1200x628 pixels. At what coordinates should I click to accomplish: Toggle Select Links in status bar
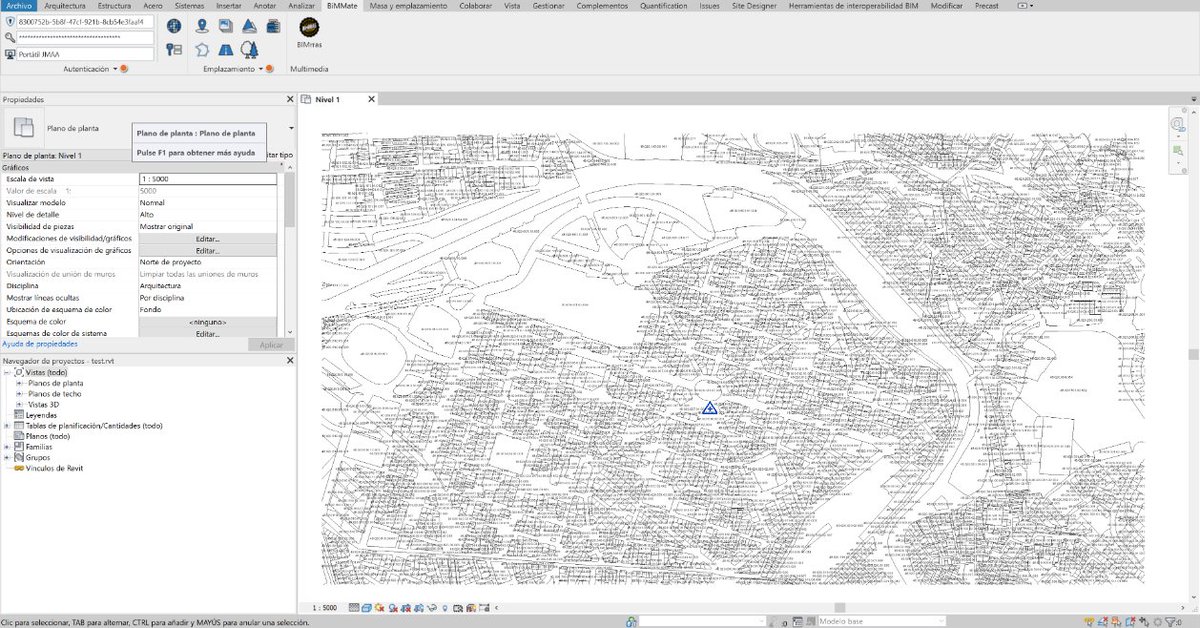click(1090, 621)
